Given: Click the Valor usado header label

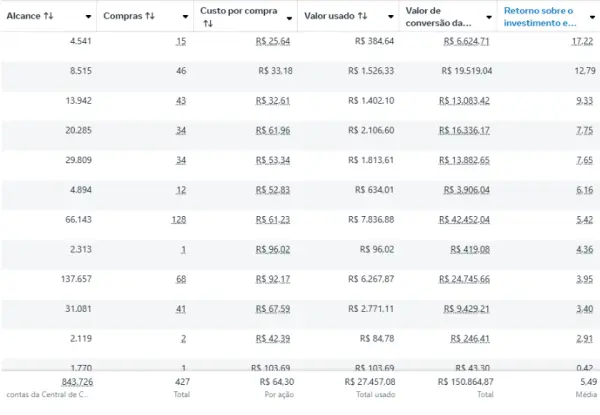Looking at the screenshot, I should (329, 16).
